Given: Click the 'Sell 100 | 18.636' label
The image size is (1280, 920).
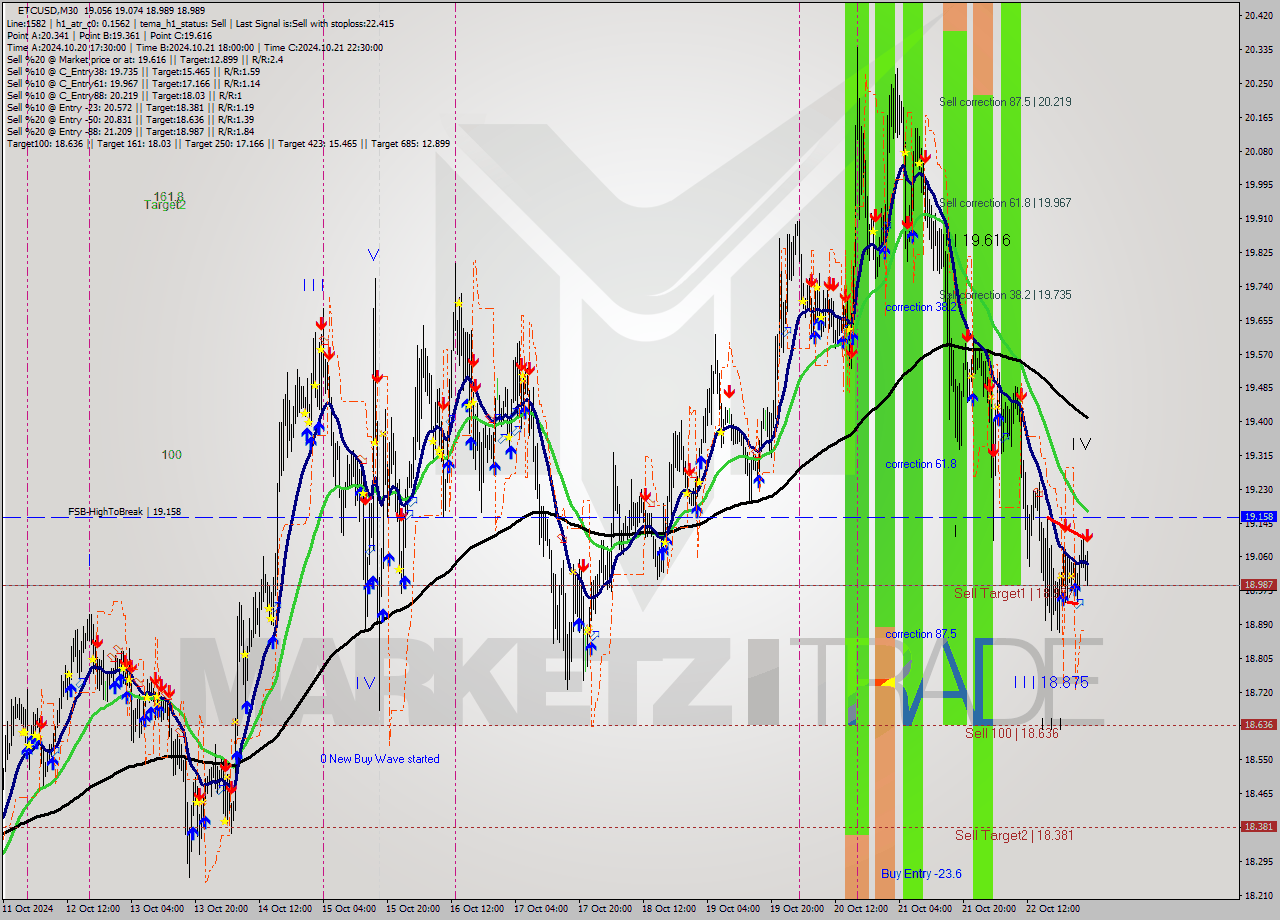Looking at the screenshot, I should (x=1011, y=733).
